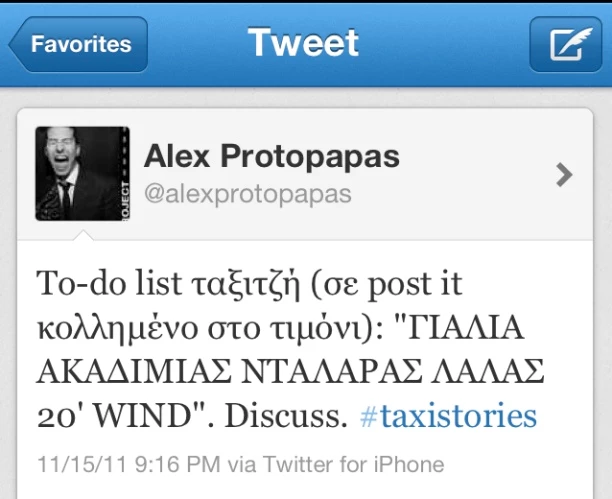Tap the Tweet title in the navigation bar

[x=303, y=42]
